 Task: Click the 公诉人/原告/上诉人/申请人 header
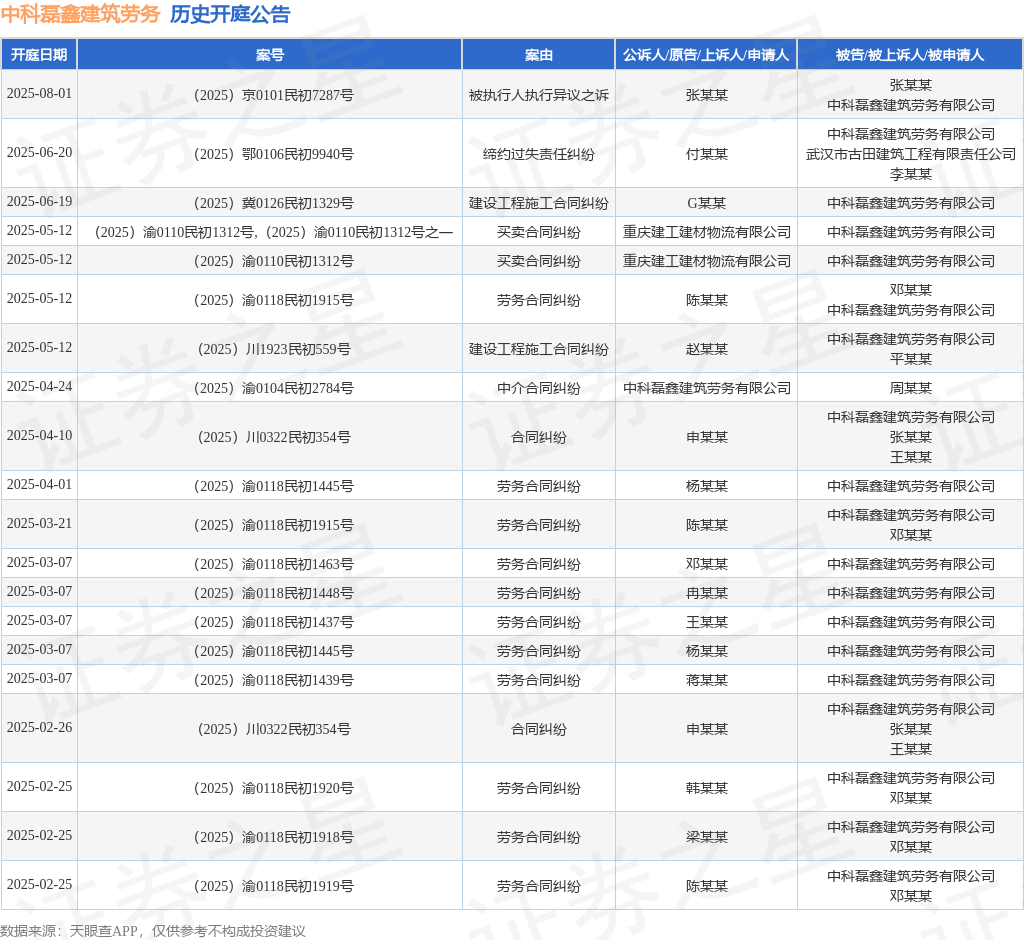point(706,55)
